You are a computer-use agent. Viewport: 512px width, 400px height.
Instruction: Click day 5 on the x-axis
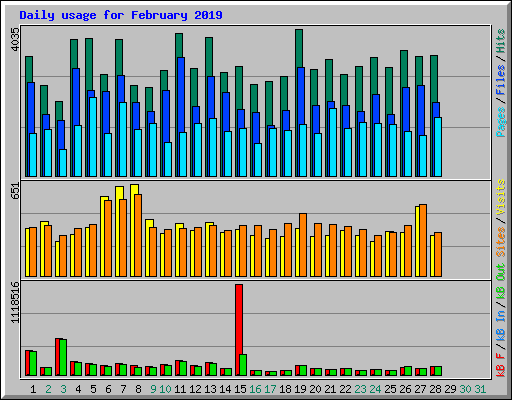coord(93,389)
